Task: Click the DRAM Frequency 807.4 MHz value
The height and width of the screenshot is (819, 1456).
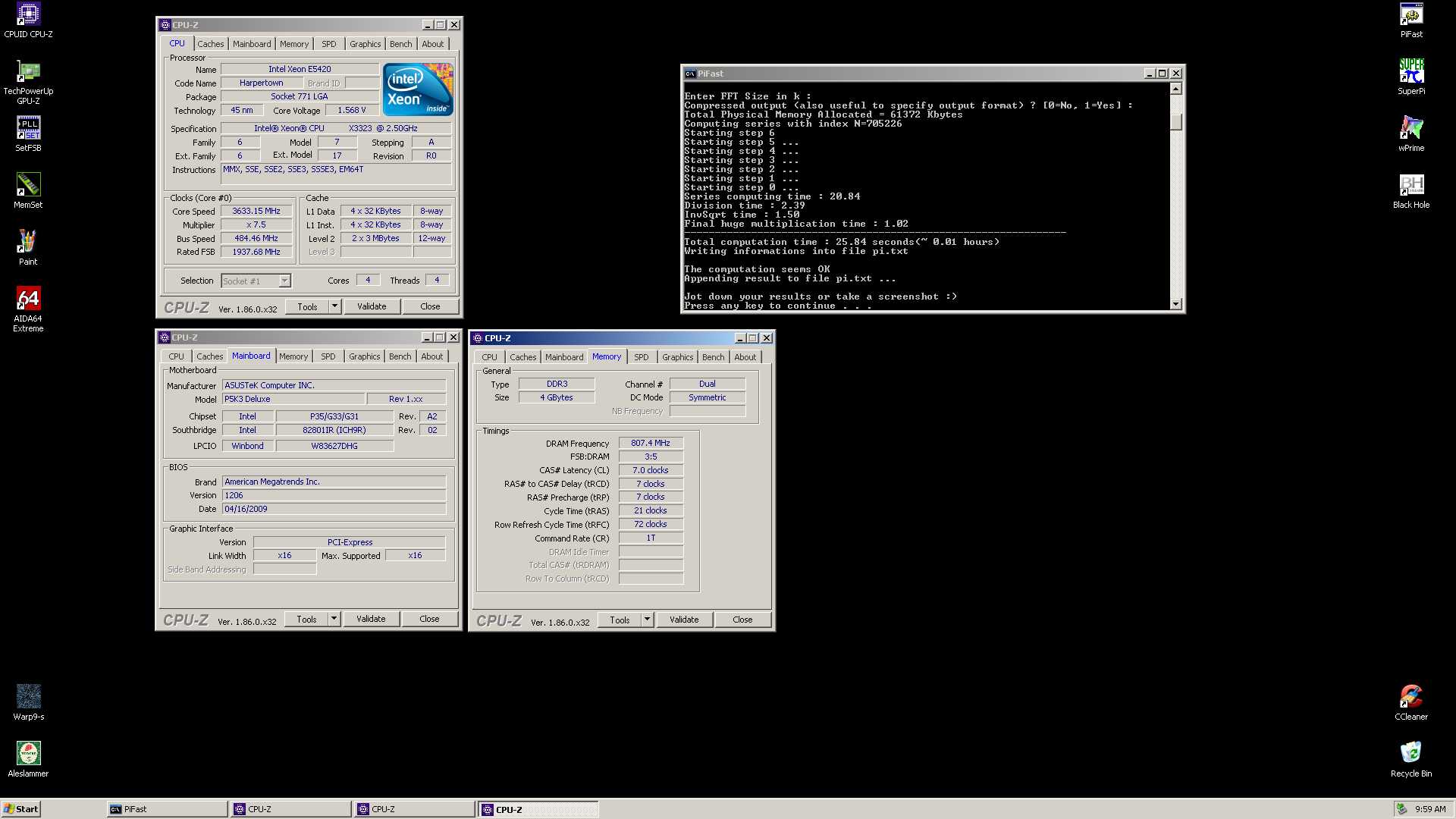Action: click(651, 443)
